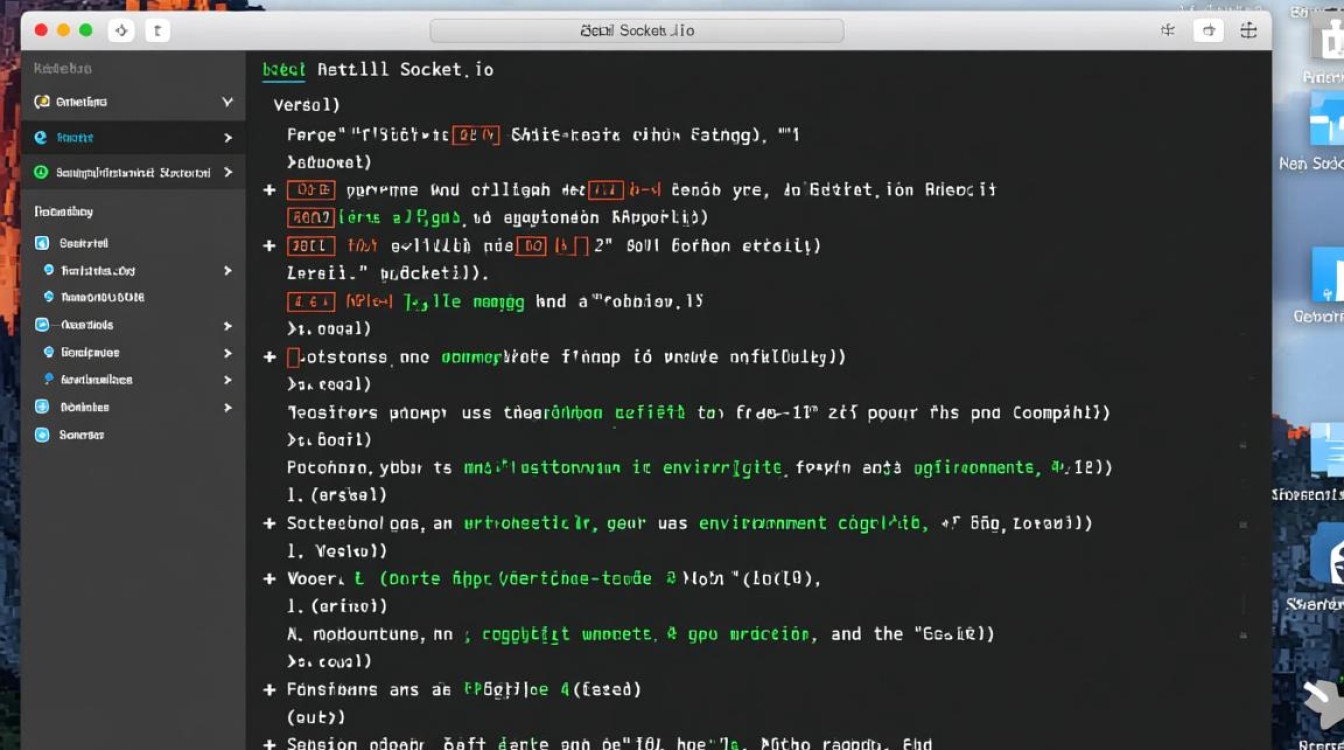Image resolution: width=1344 pixels, height=750 pixels.
Task: Collapse the top sidebar row using its down chevron
Action: click(227, 102)
